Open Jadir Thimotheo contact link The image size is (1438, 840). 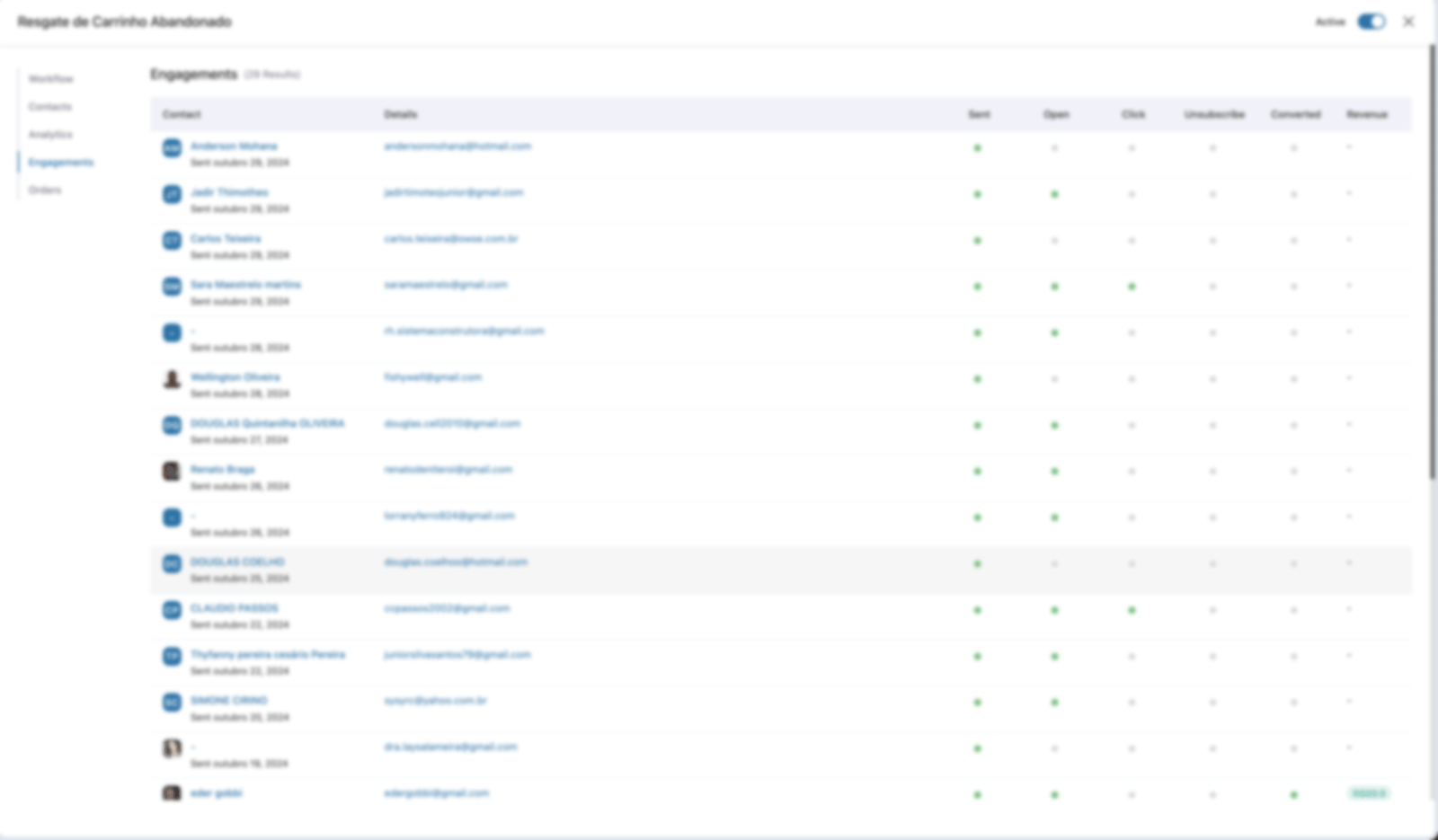pos(229,192)
